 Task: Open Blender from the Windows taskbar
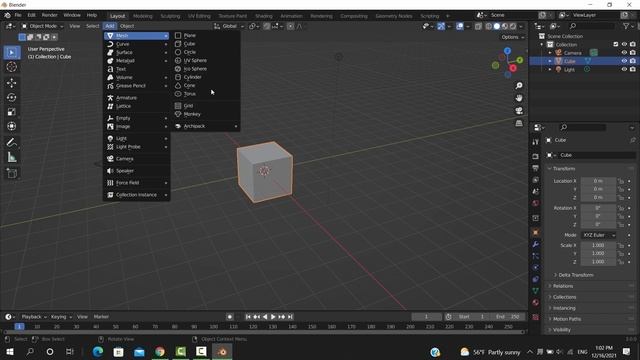click(x=222, y=351)
